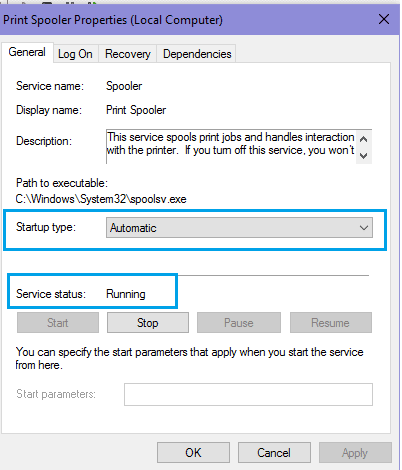Open the Log On tab

point(75,54)
